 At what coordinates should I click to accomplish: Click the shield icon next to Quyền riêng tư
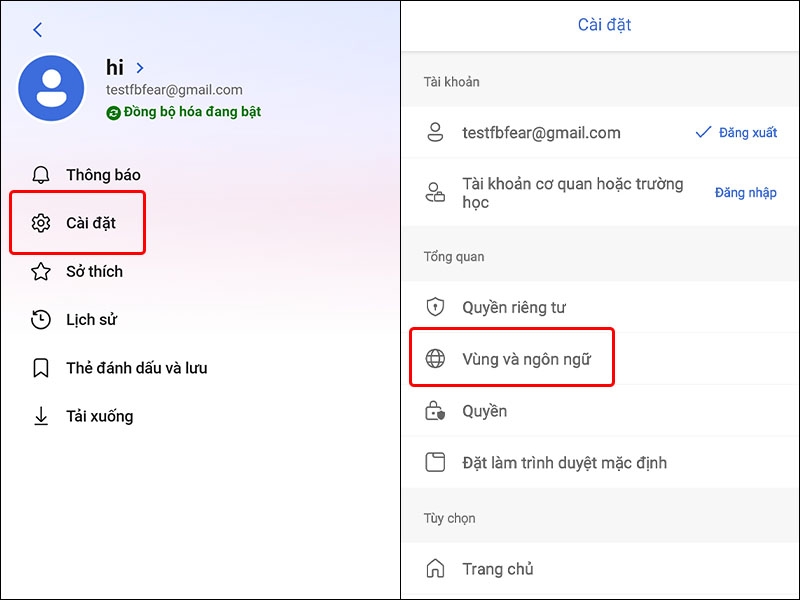[x=436, y=308]
